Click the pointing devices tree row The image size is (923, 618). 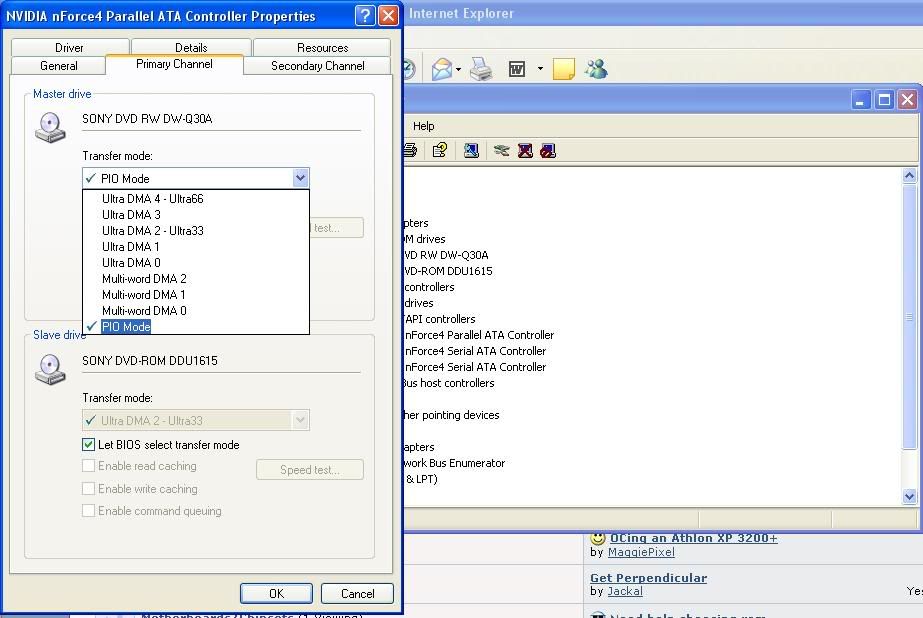[x=451, y=415]
